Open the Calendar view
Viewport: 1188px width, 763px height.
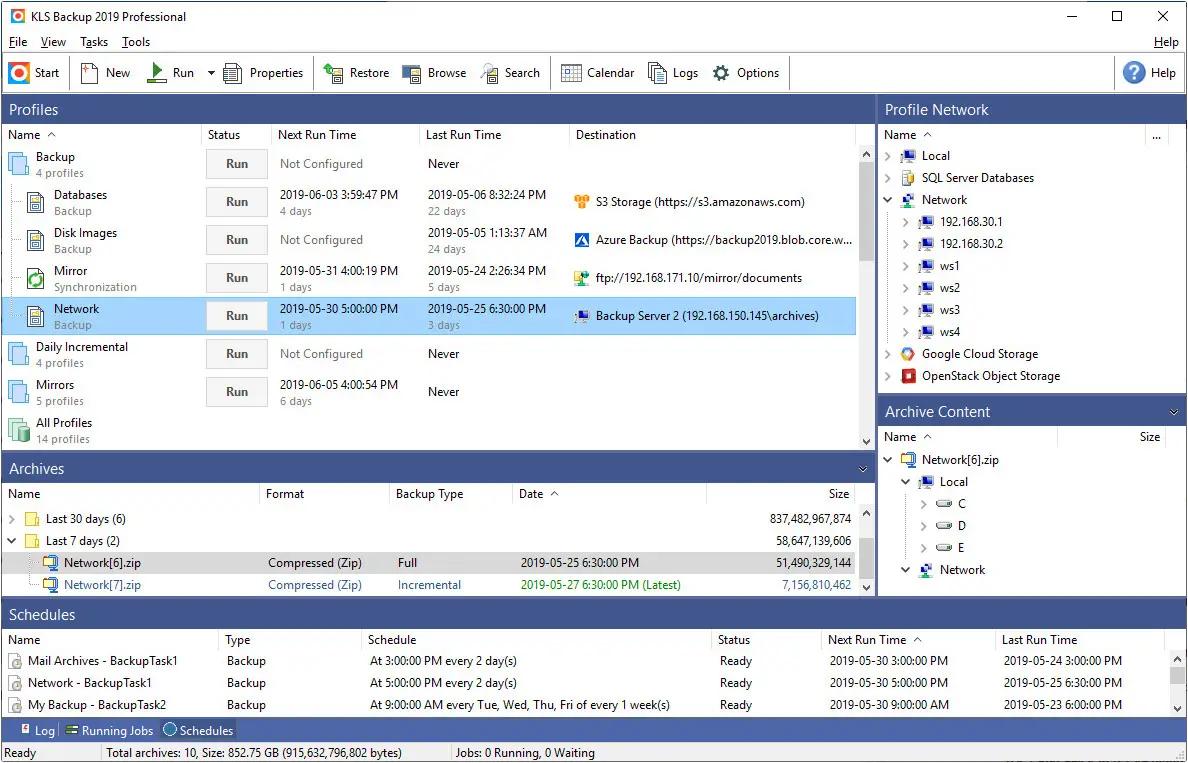pos(571,73)
